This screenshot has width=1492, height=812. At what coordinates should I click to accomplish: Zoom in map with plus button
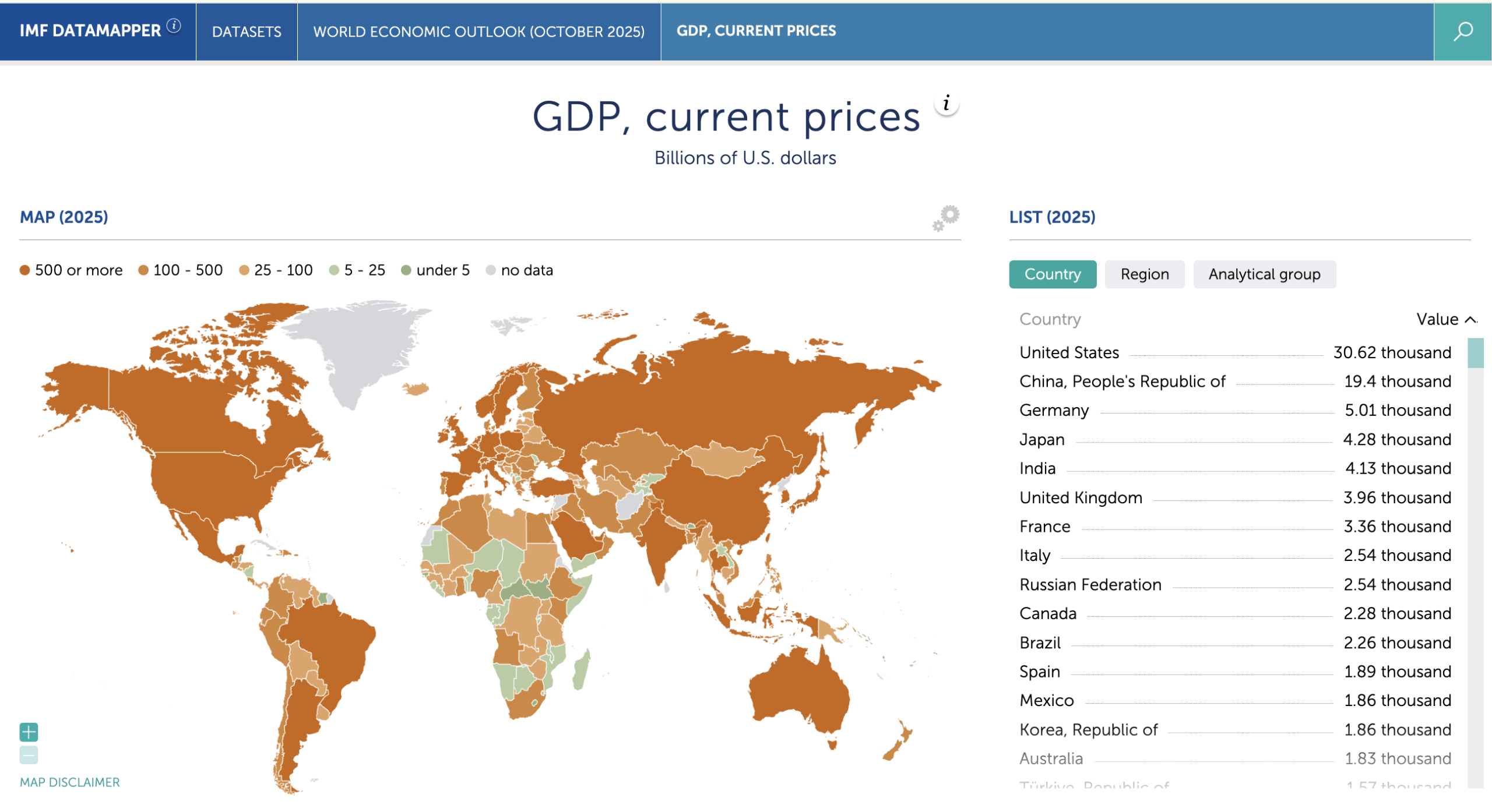pyautogui.click(x=29, y=732)
